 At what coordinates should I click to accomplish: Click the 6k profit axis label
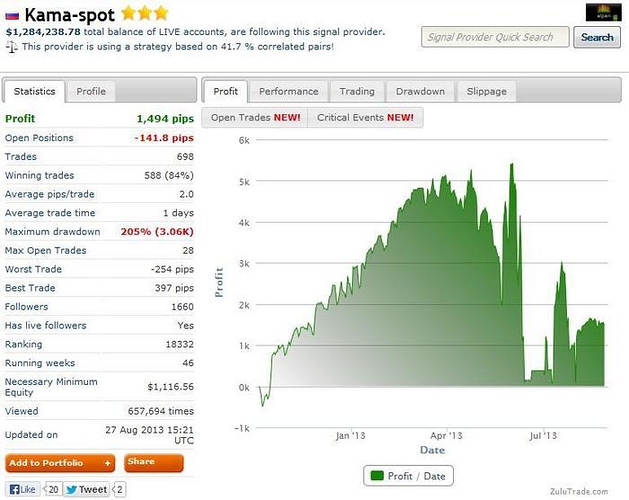(244, 140)
